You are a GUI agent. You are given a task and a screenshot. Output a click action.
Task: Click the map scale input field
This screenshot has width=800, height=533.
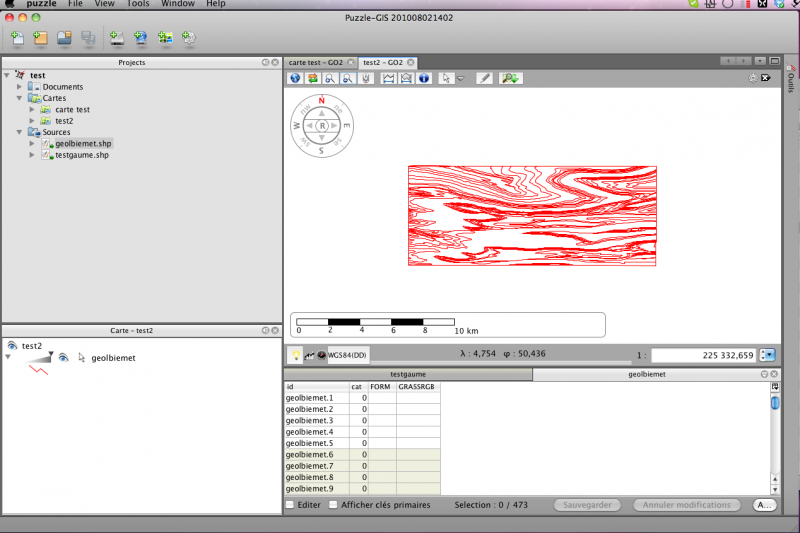704,355
